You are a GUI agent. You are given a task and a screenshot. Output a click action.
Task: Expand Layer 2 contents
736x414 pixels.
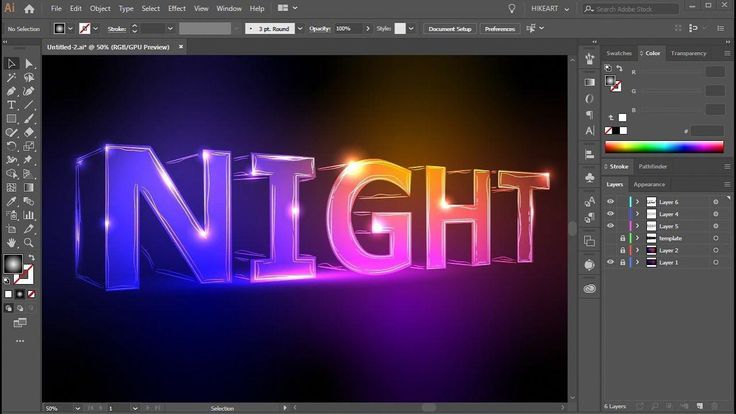pyautogui.click(x=637, y=250)
